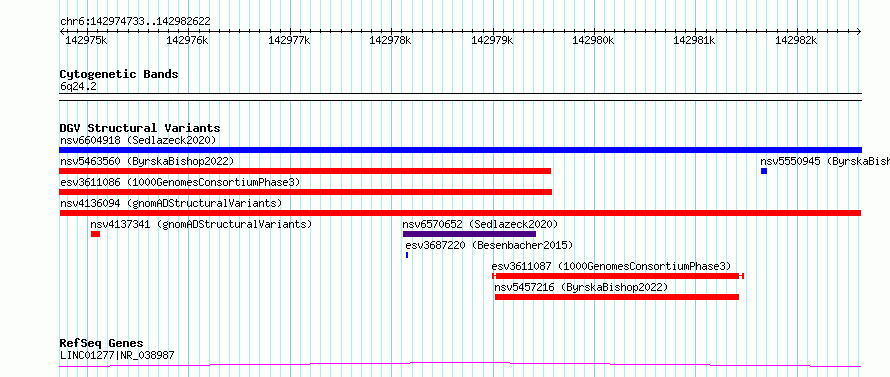Click the small red nsv4137341 marker
The image size is (890, 377).
coord(95,234)
